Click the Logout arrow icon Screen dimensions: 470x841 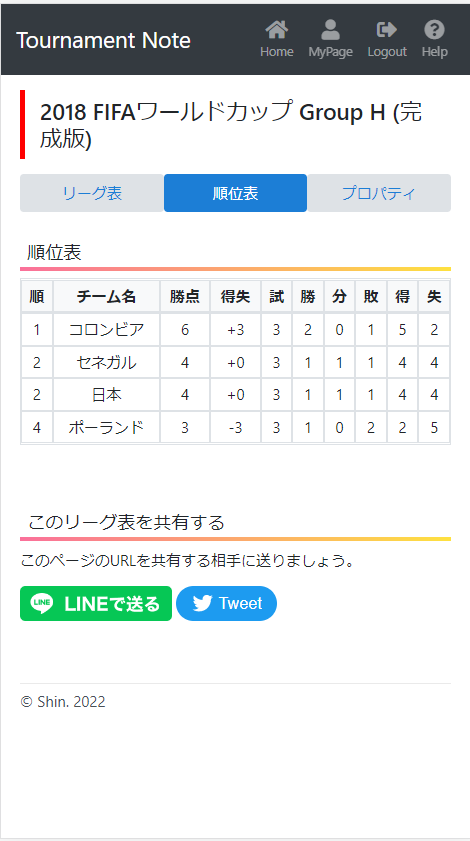point(387,29)
